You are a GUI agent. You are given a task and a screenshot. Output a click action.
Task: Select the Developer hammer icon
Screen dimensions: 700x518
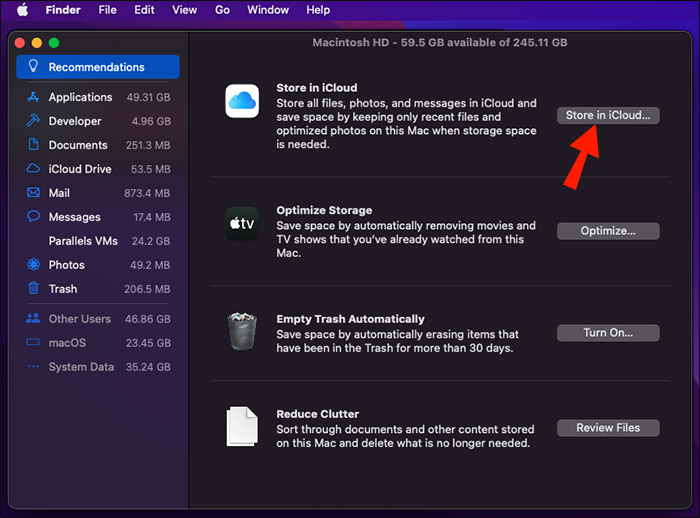pos(33,121)
